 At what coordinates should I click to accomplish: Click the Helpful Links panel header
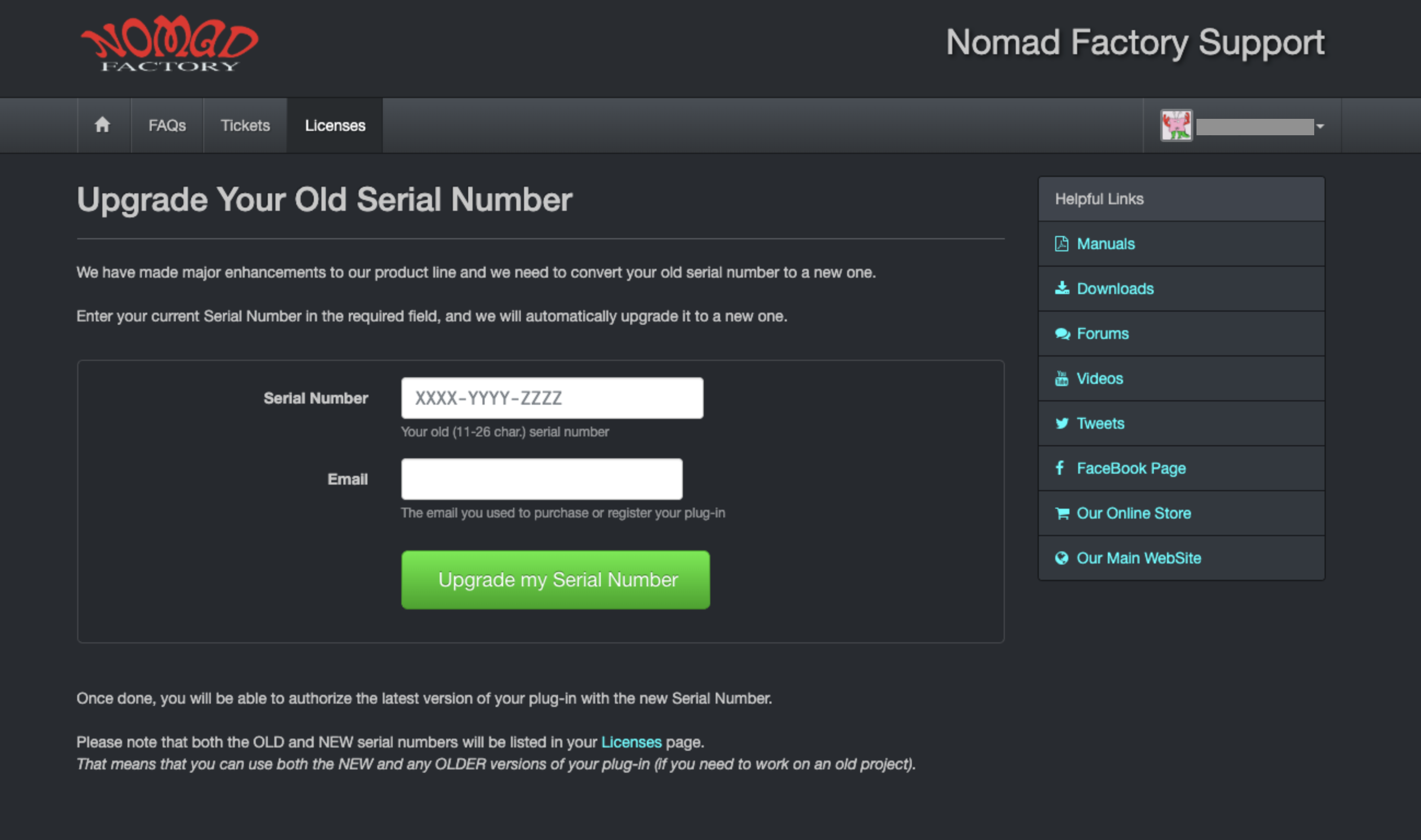[1181, 199]
